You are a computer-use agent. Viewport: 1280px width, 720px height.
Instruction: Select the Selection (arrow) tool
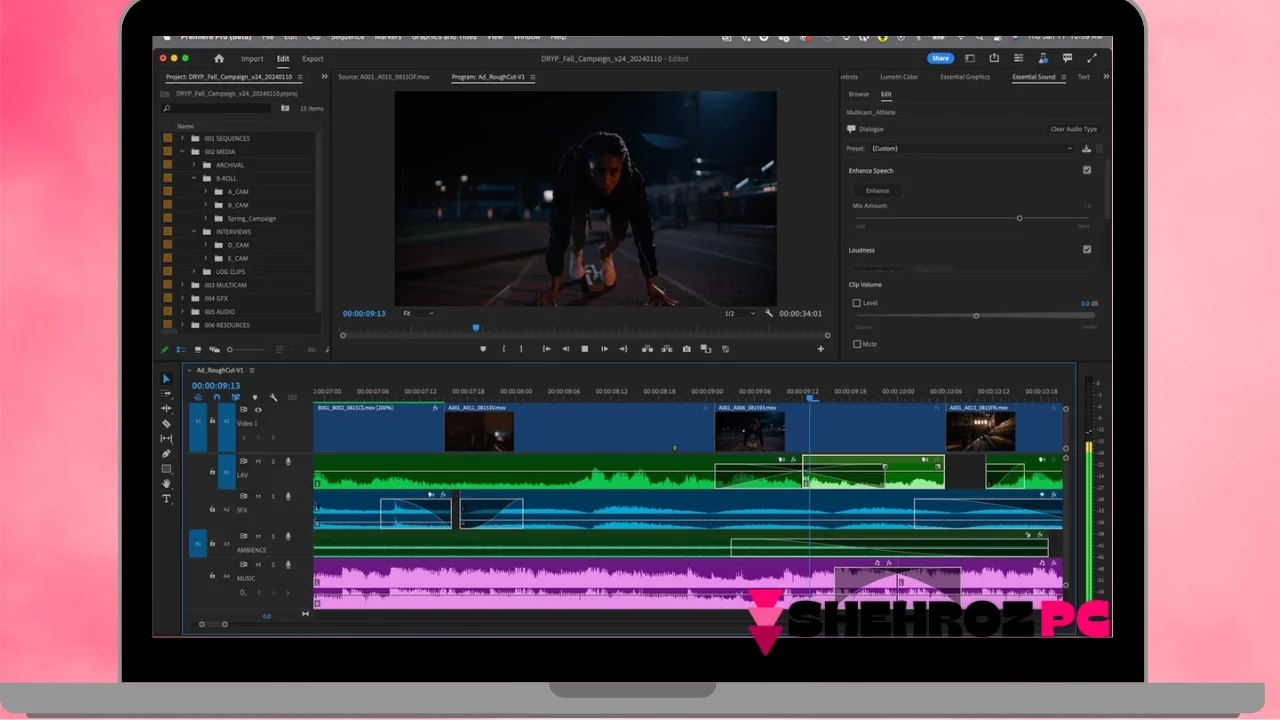pos(166,379)
